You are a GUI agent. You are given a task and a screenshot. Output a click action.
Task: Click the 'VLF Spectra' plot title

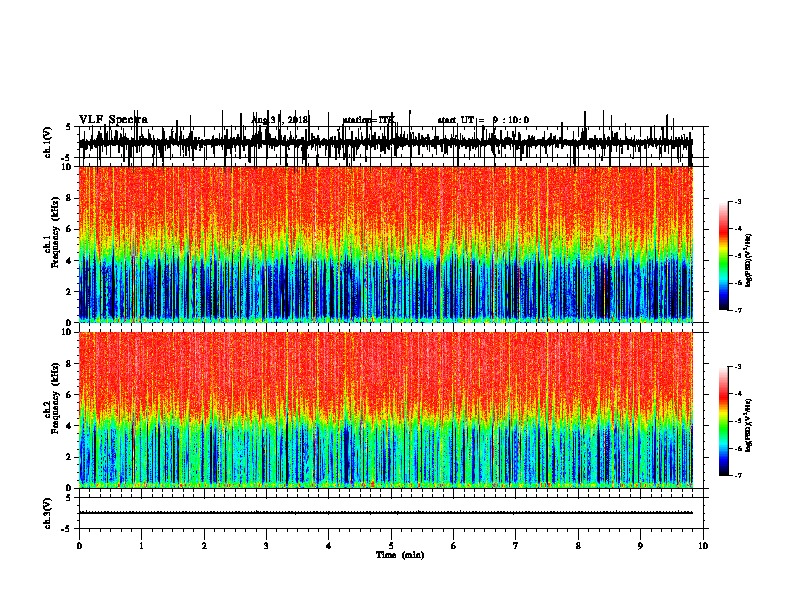coord(113,120)
